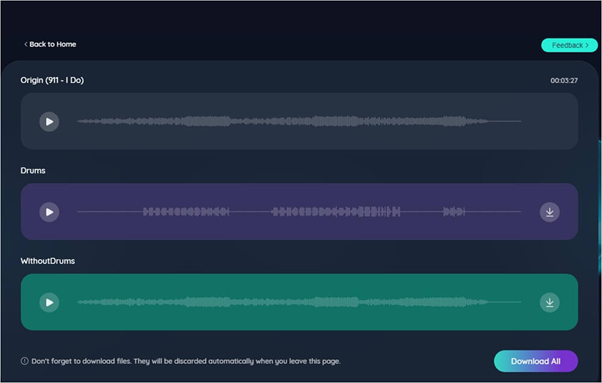Click the Download All button

[x=536, y=361]
